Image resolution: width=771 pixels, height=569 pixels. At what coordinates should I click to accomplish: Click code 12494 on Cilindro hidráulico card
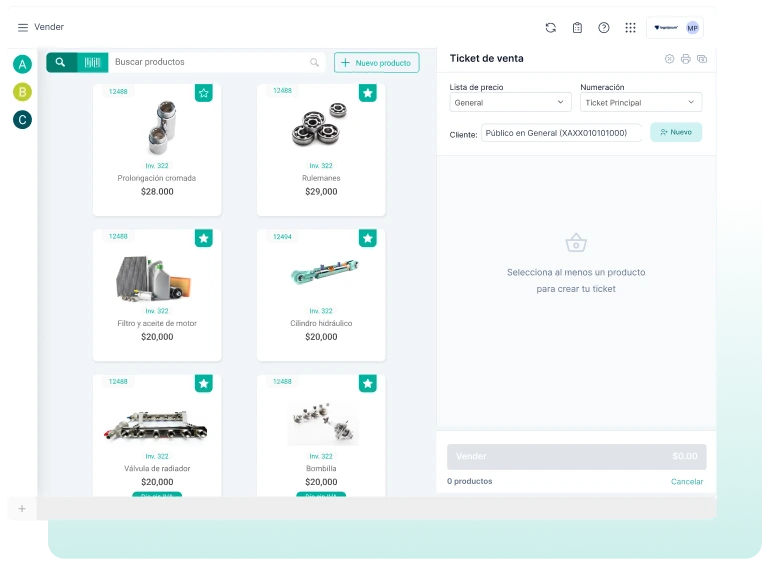coord(282,237)
